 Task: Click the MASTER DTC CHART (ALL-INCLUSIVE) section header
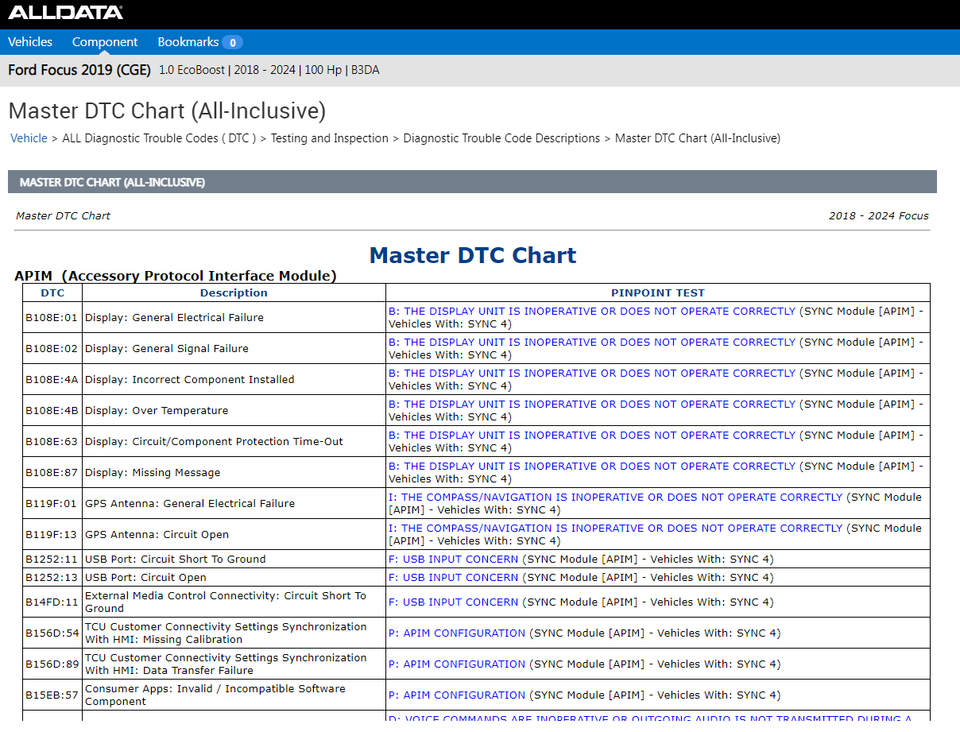(112, 182)
